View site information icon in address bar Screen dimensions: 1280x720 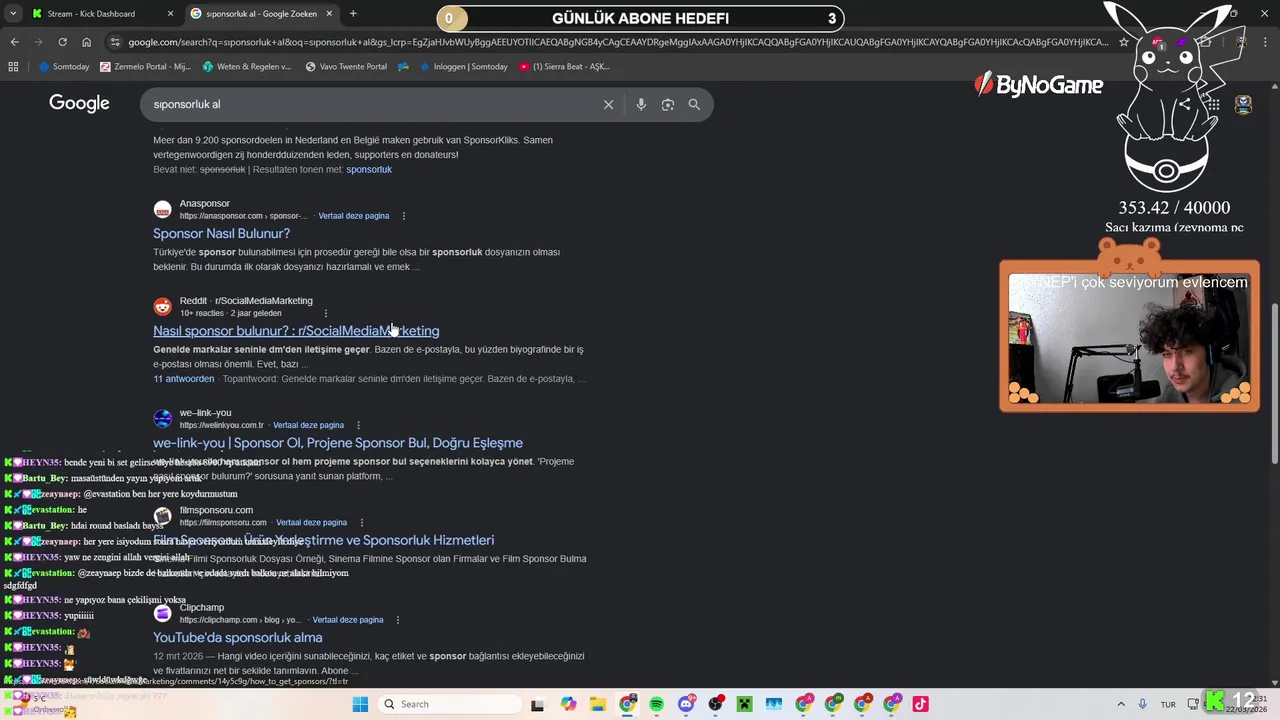click(116, 42)
